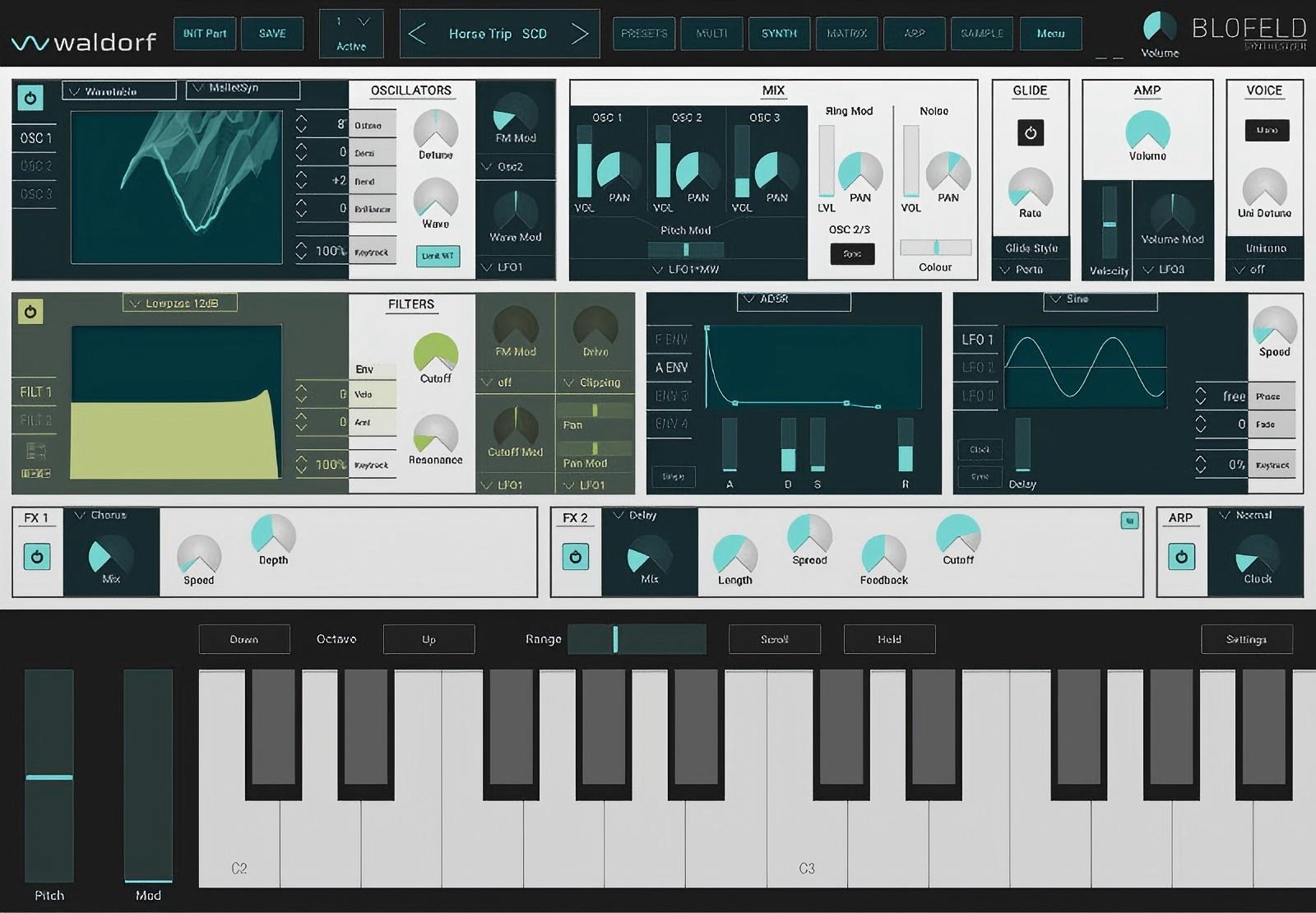Open the MULTI tab
Screen dimensions: 1316x913
711,34
